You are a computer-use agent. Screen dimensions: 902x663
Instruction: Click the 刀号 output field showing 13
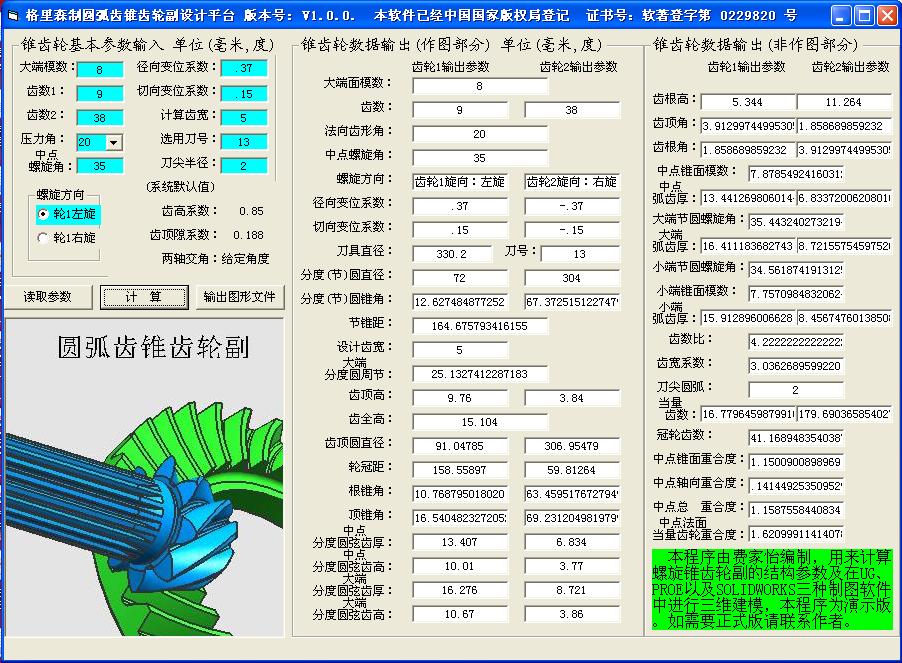580,254
